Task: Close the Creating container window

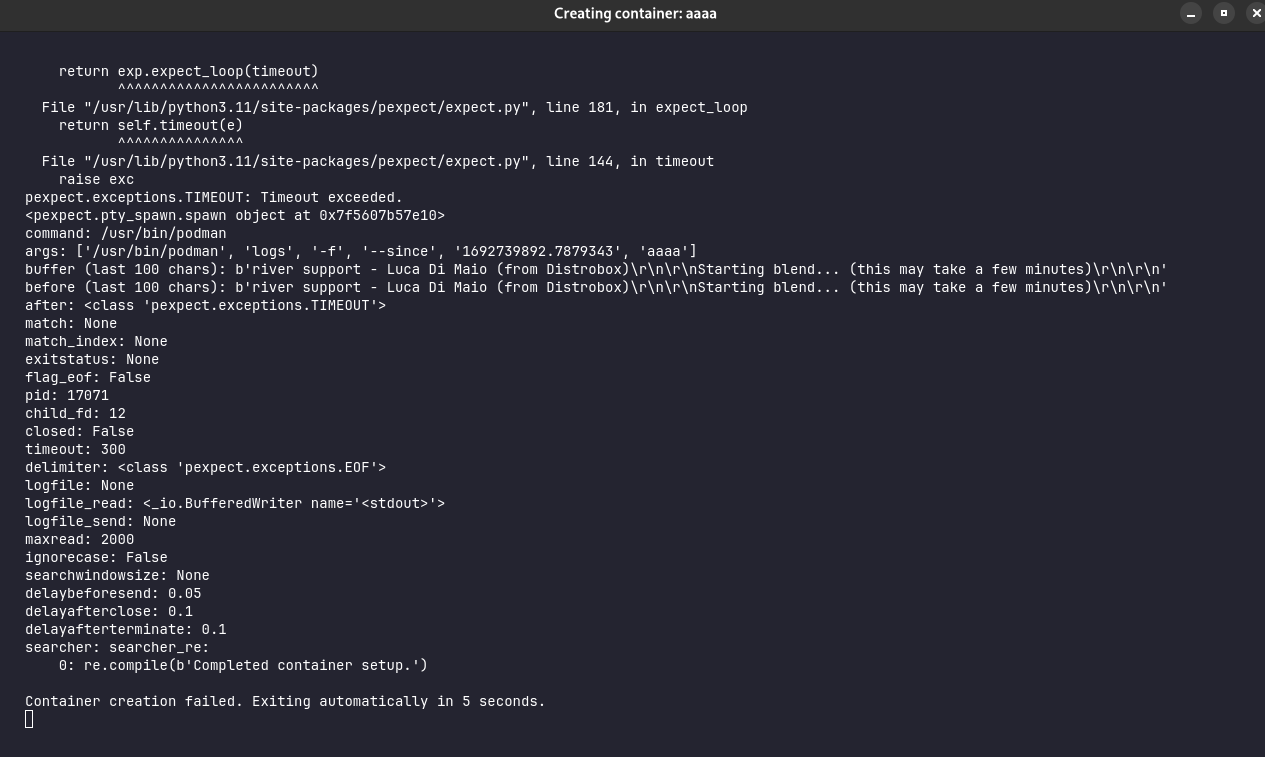Action: pyautogui.click(x=1256, y=13)
